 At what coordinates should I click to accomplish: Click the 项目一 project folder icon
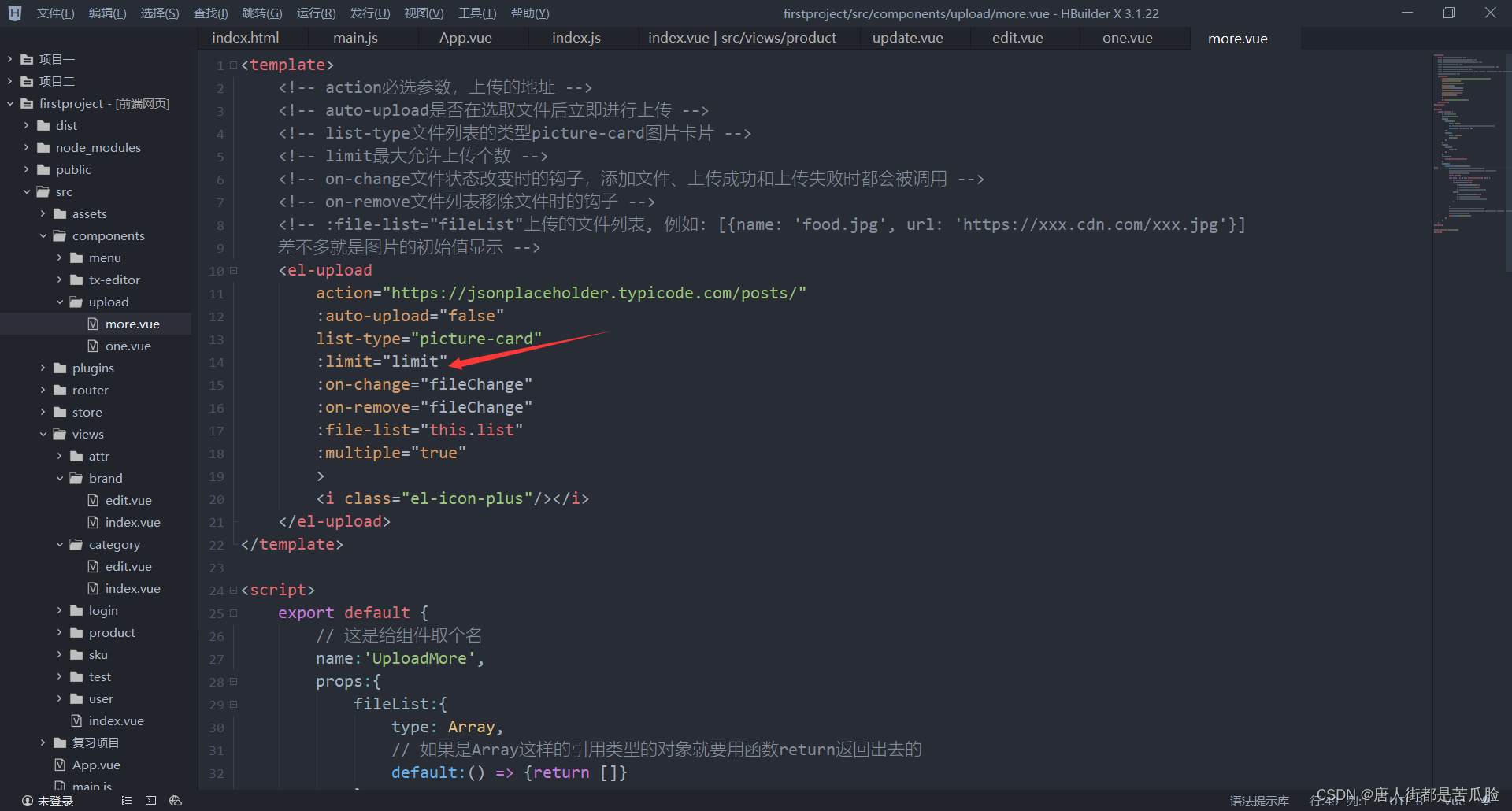tap(27, 59)
